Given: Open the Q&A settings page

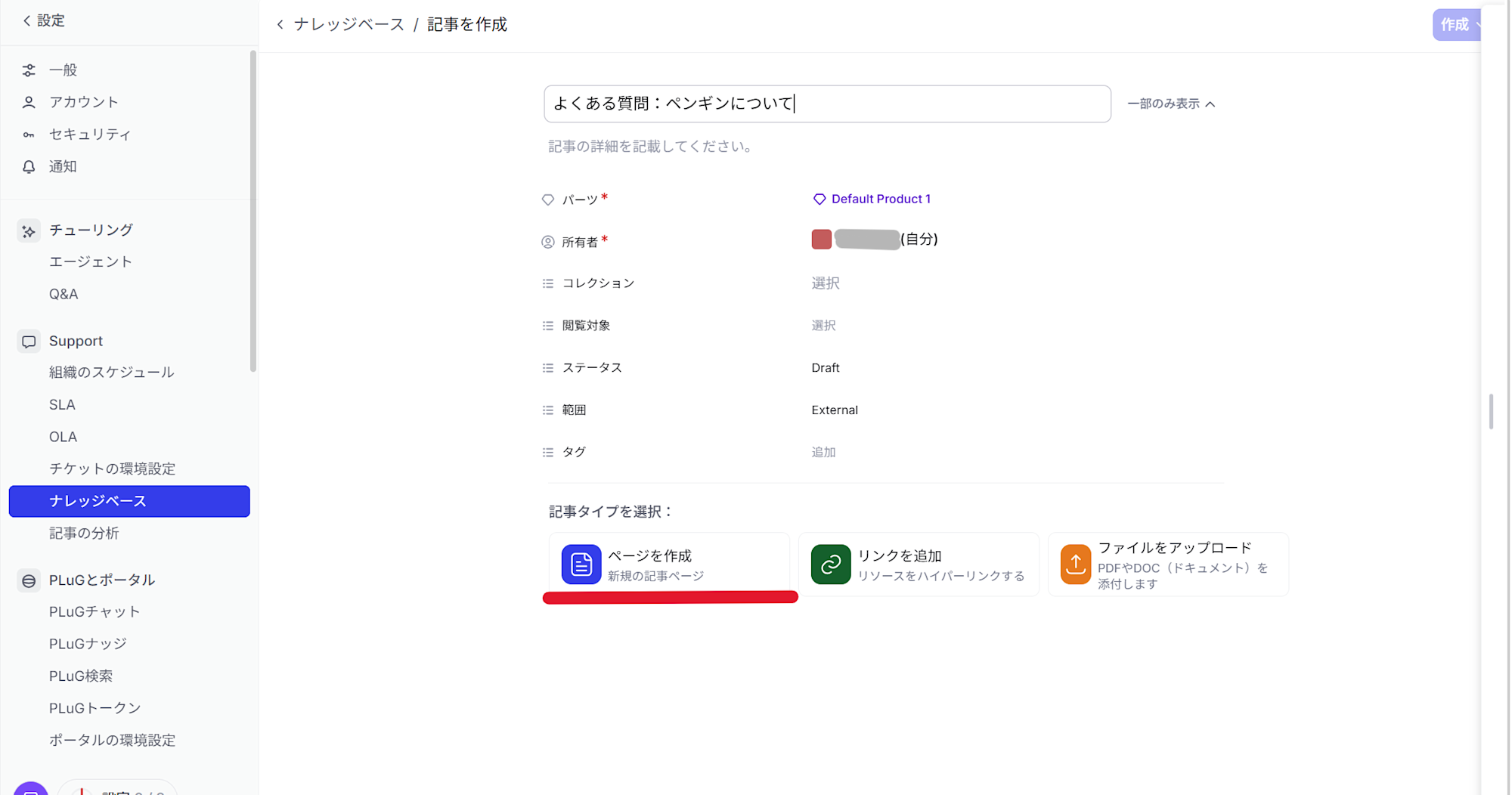Looking at the screenshot, I should click(64, 295).
